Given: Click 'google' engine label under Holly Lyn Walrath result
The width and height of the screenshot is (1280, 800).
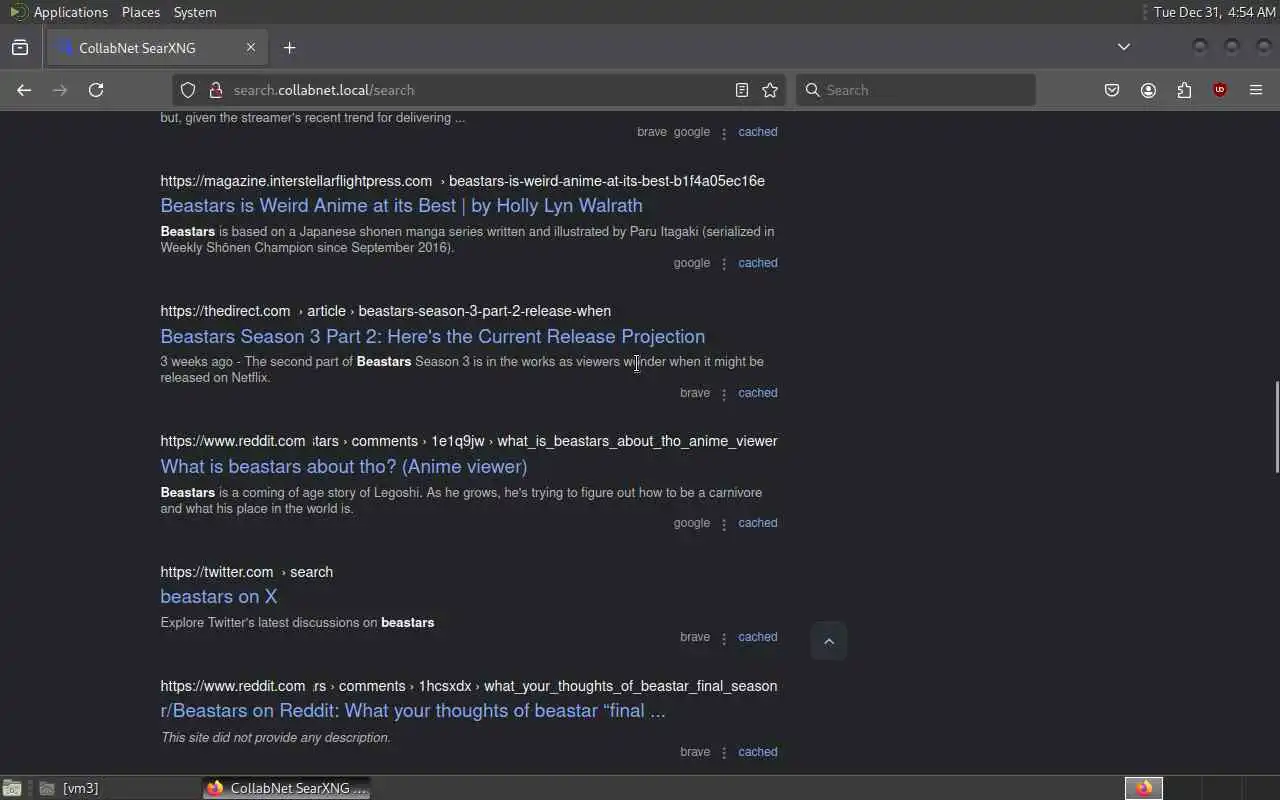Looking at the screenshot, I should click(691, 263).
